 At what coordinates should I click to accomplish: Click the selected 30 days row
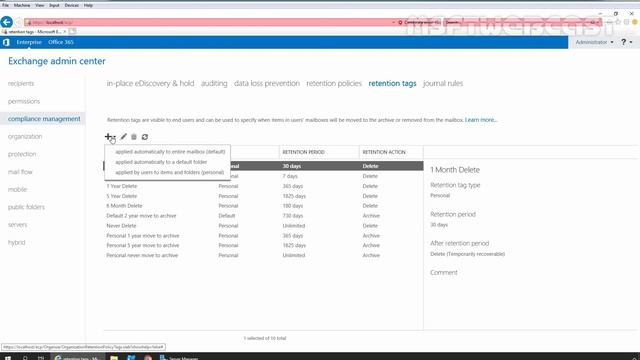[263, 166]
